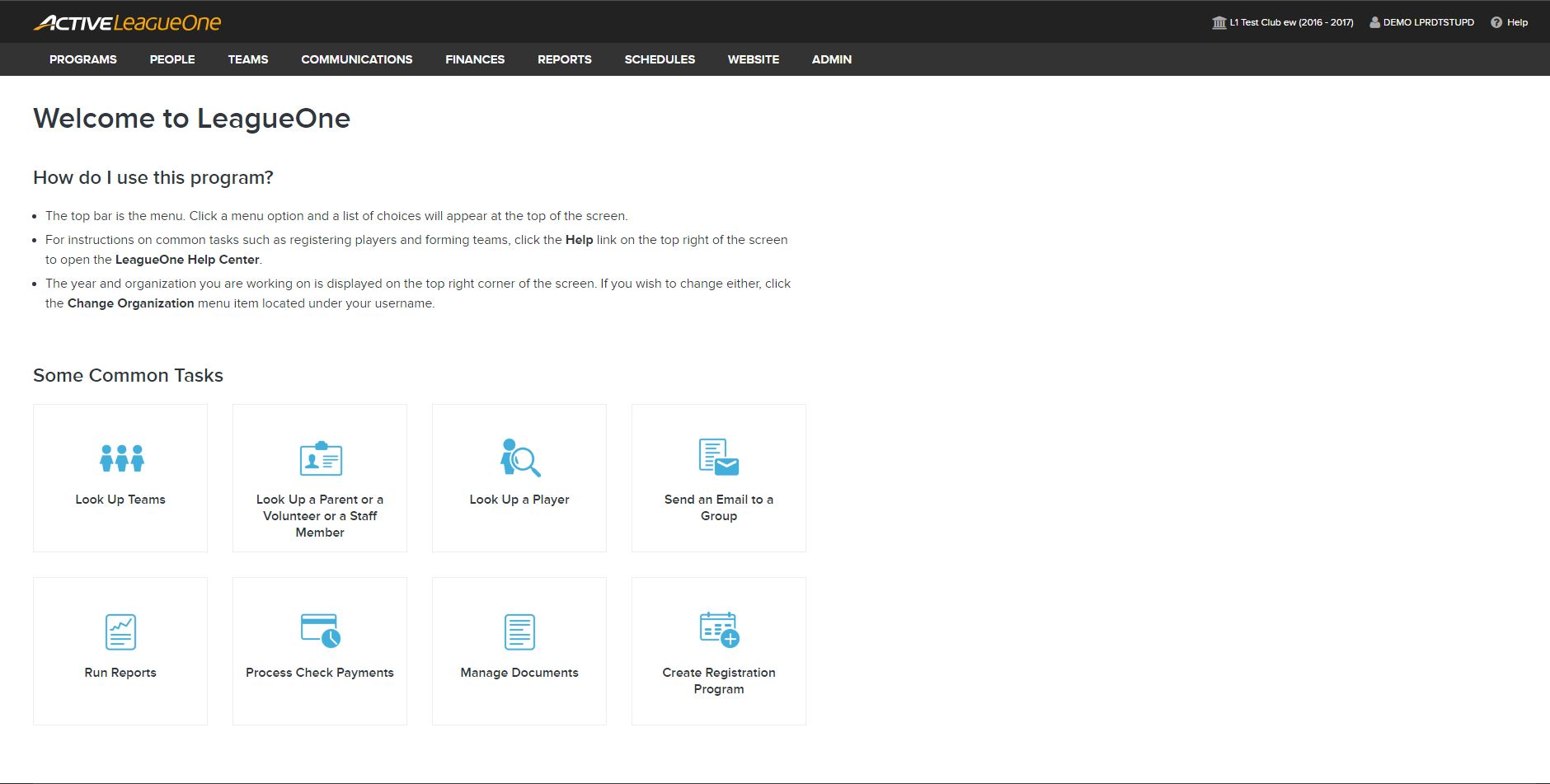Click the How do I use this program heading

coord(153,178)
